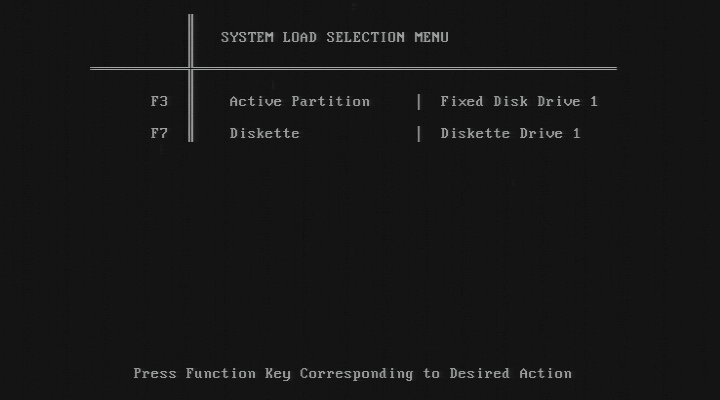This screenshot has width=720, height=400.
Task: Click the word Desired in bottom prompt
Action: [x=479, y=373]
